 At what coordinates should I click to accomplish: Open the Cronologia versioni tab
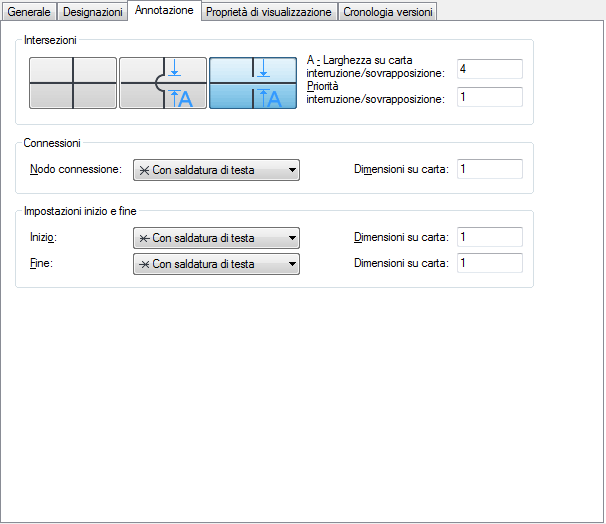pos(388,12)
